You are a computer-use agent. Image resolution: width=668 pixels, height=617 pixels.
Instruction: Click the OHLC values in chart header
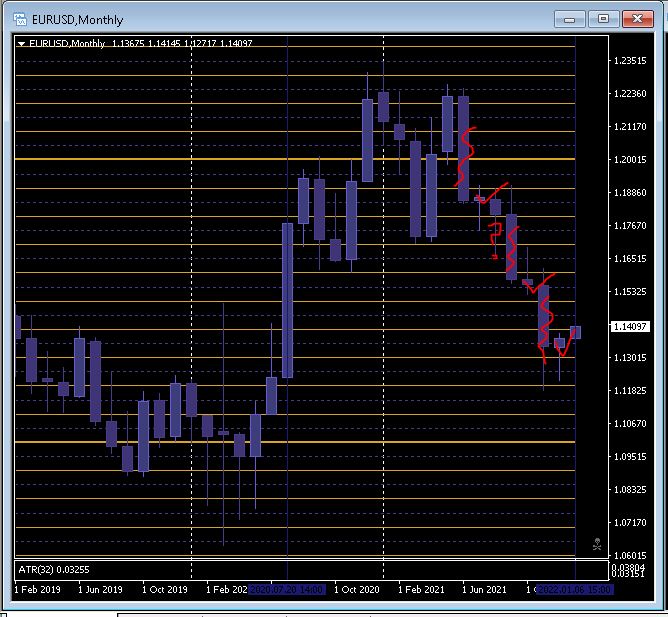(182, 43)
